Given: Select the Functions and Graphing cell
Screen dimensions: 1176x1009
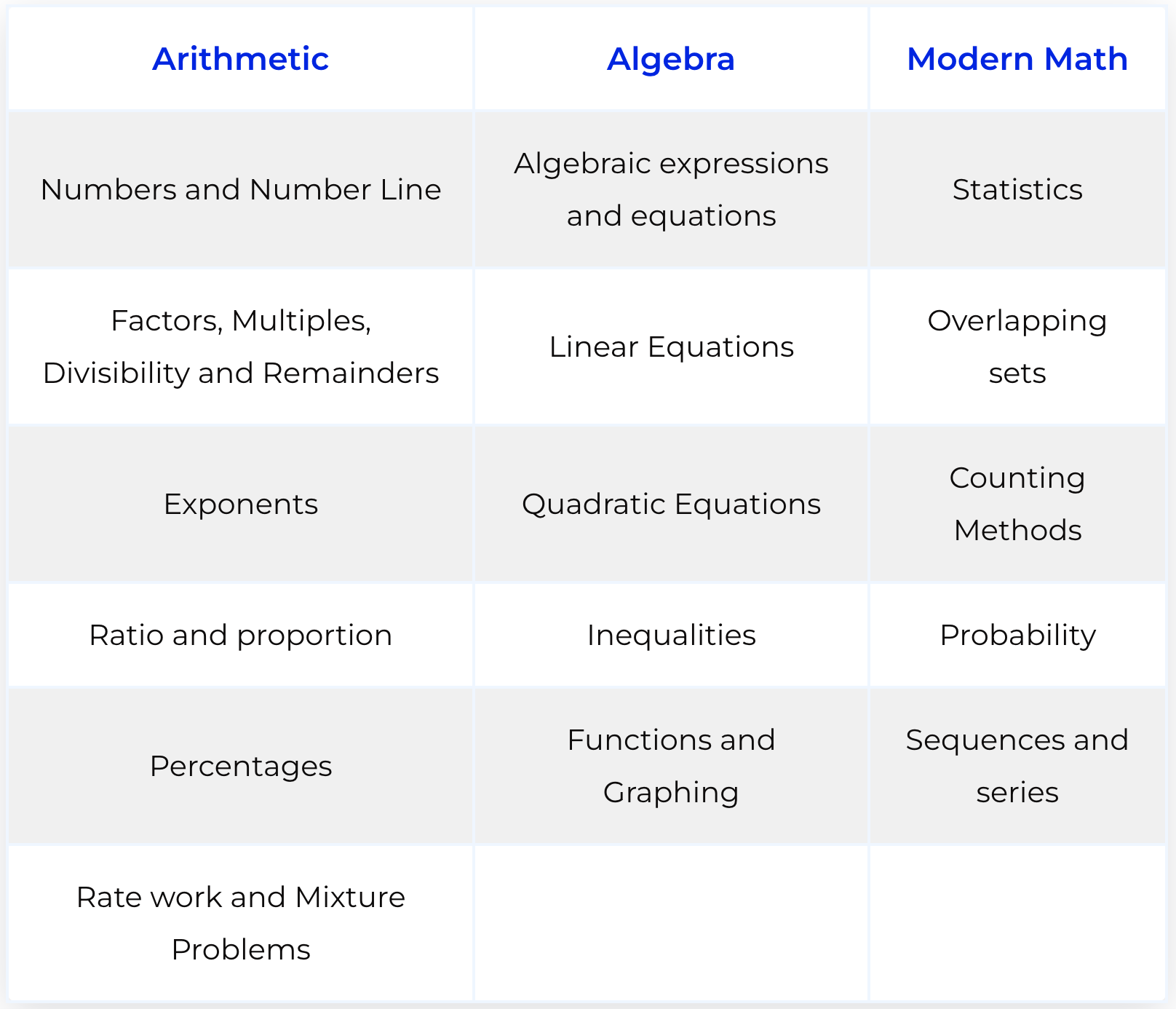Looking at the screenshot, I should (670, 766).
